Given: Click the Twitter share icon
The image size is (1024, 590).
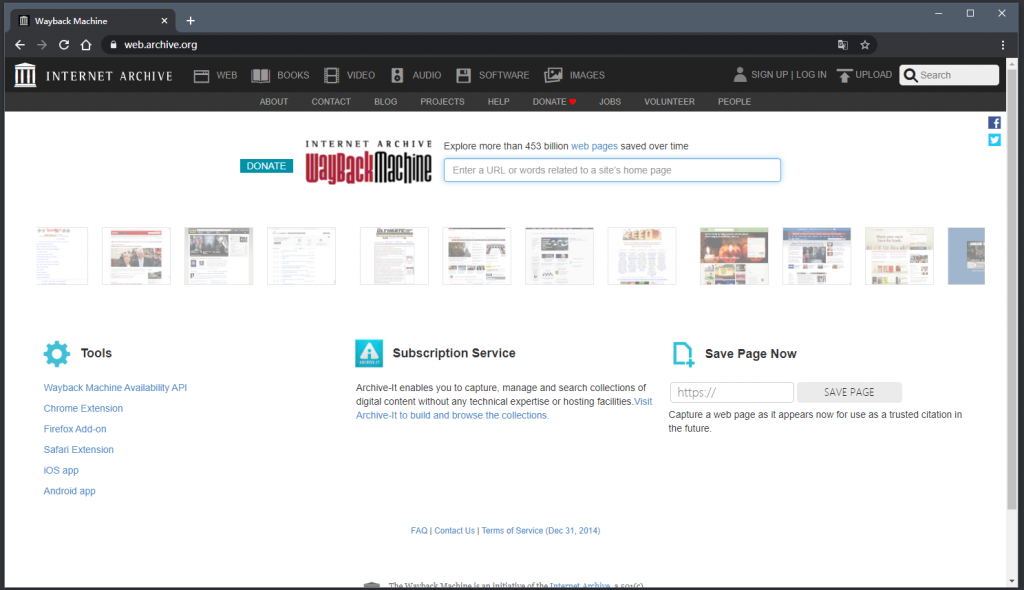Looking at the screenshot, I should [994, 140].
